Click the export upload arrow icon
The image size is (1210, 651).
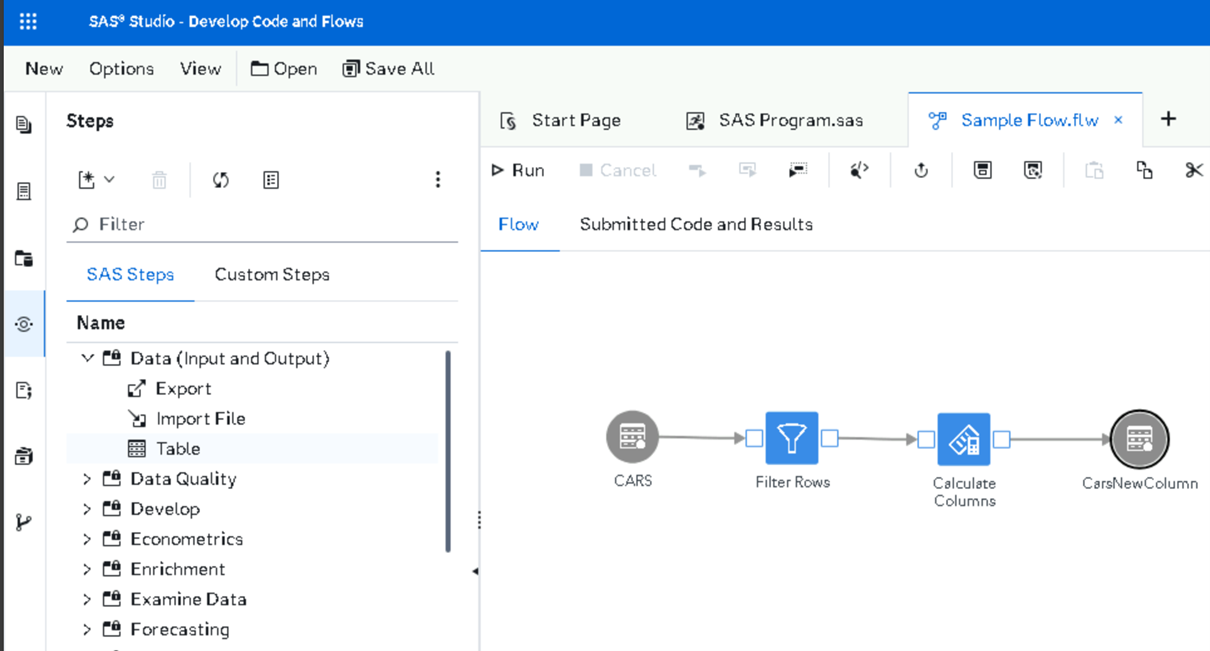click(x=921, y=171)
